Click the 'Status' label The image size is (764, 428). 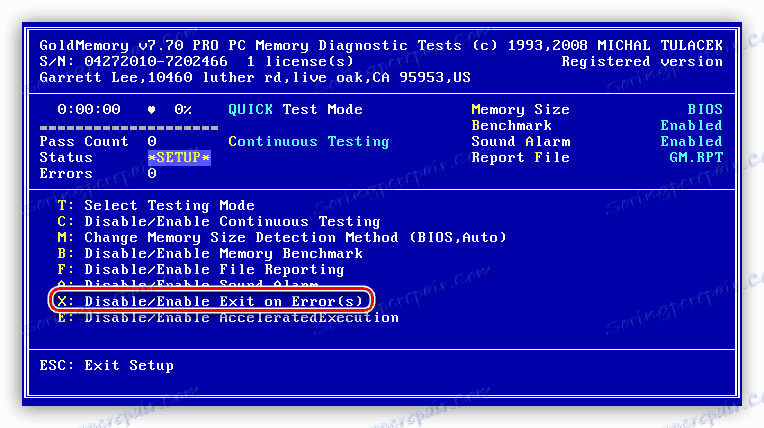66,157
